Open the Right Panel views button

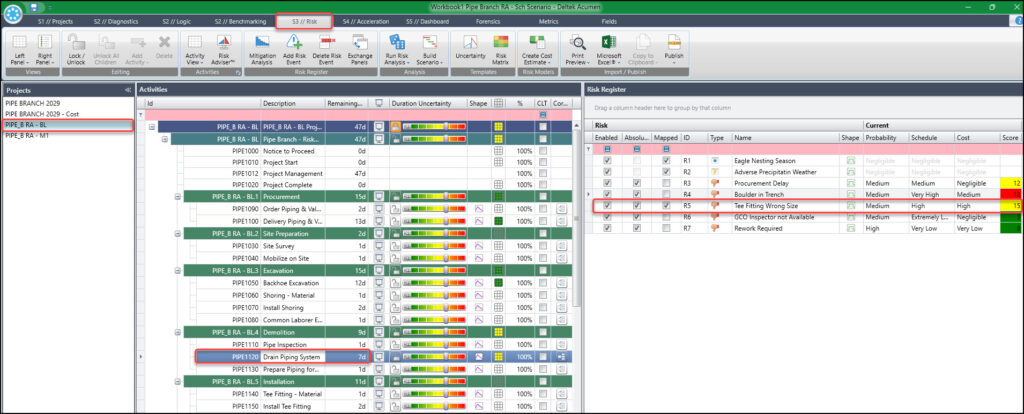point(44,48)
